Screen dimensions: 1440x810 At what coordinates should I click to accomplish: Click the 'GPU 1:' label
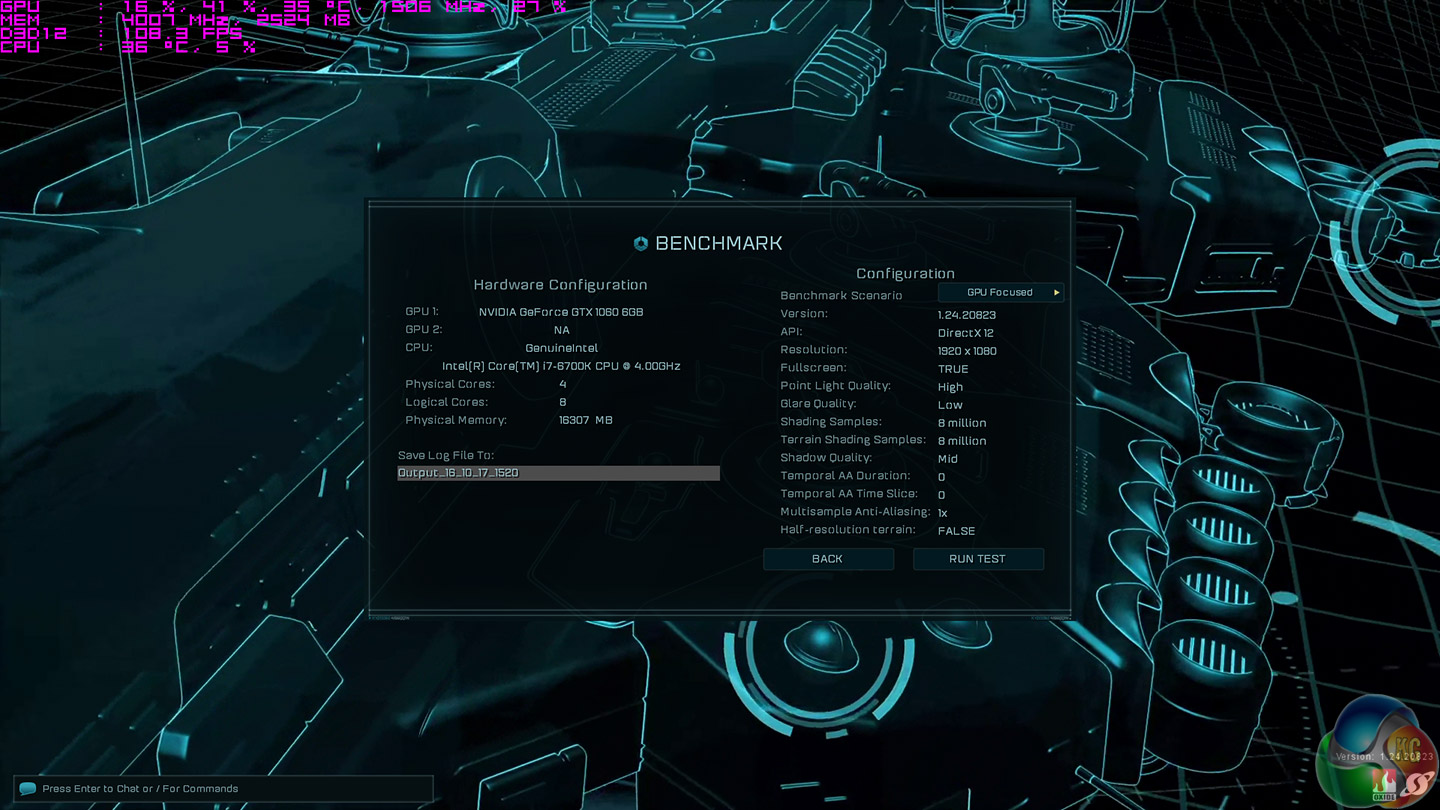(422, 312)
